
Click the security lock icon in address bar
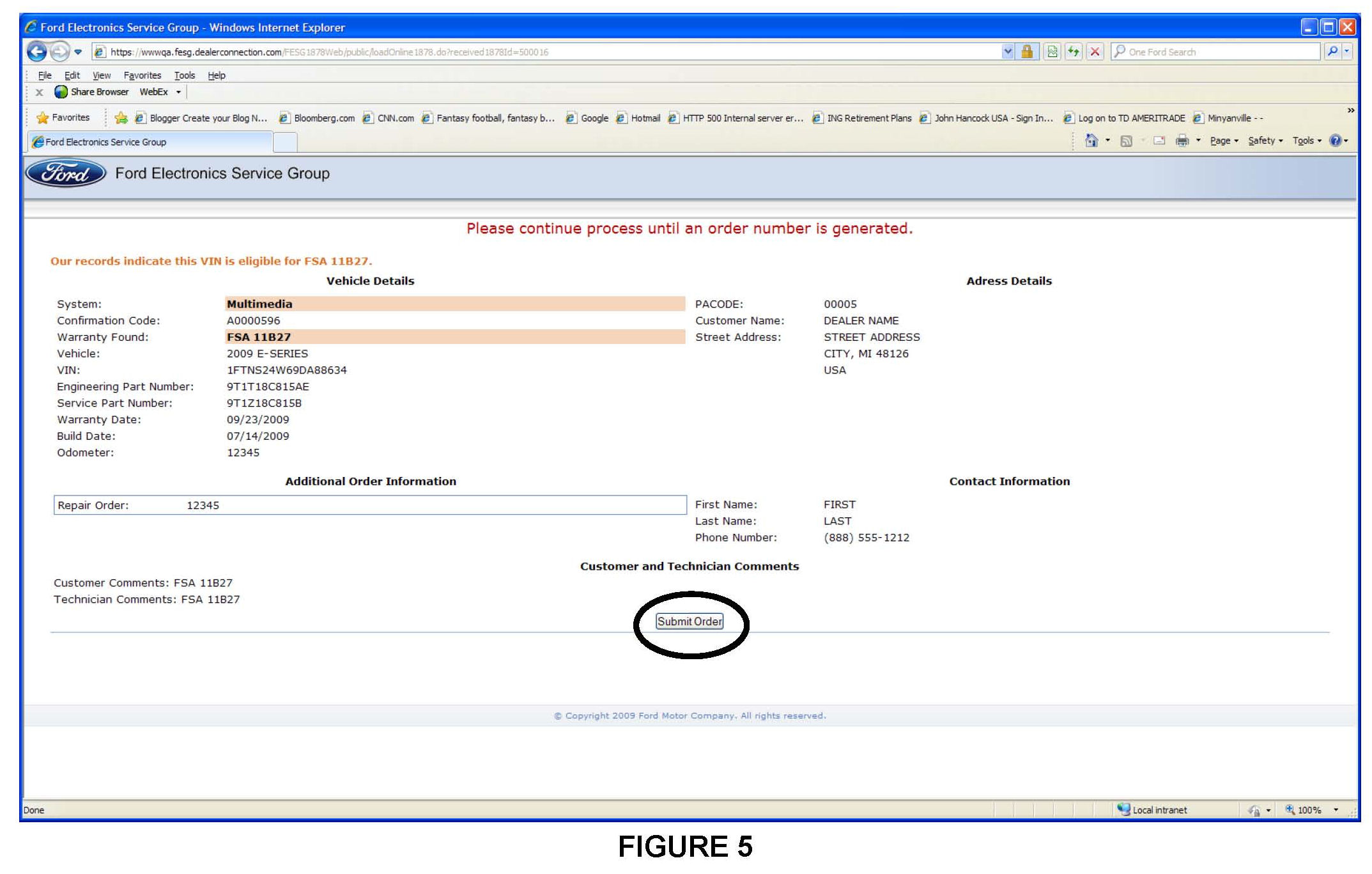pyautogui.click(x=1027, y=52)
